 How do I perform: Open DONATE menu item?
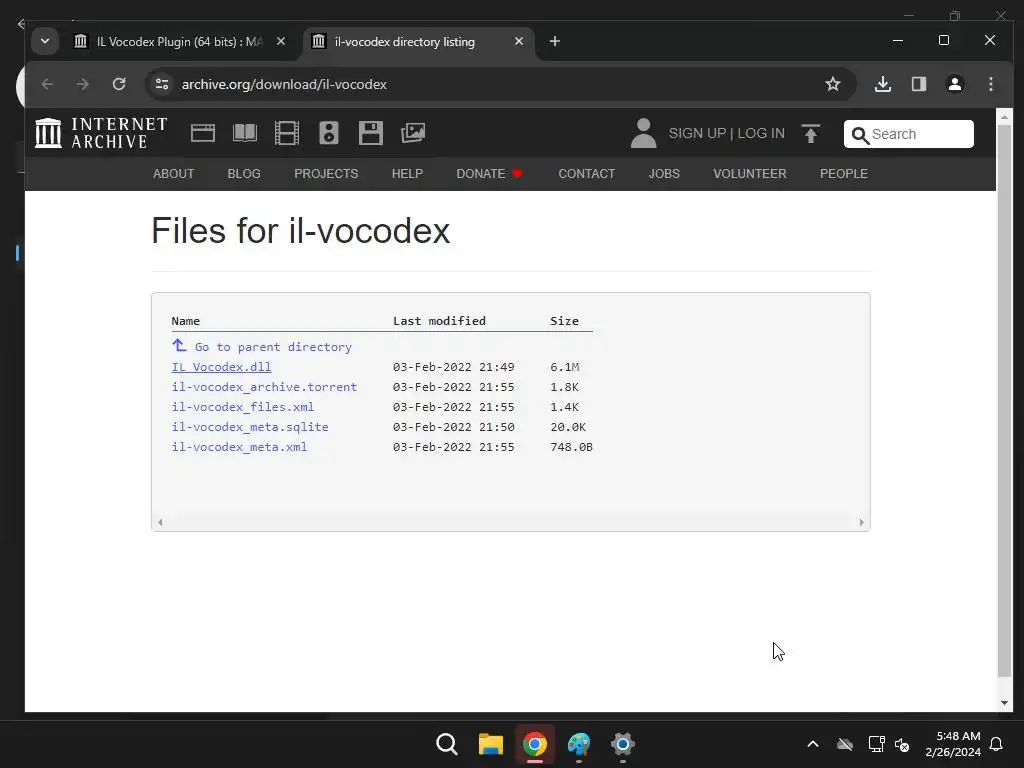point(489,174)
